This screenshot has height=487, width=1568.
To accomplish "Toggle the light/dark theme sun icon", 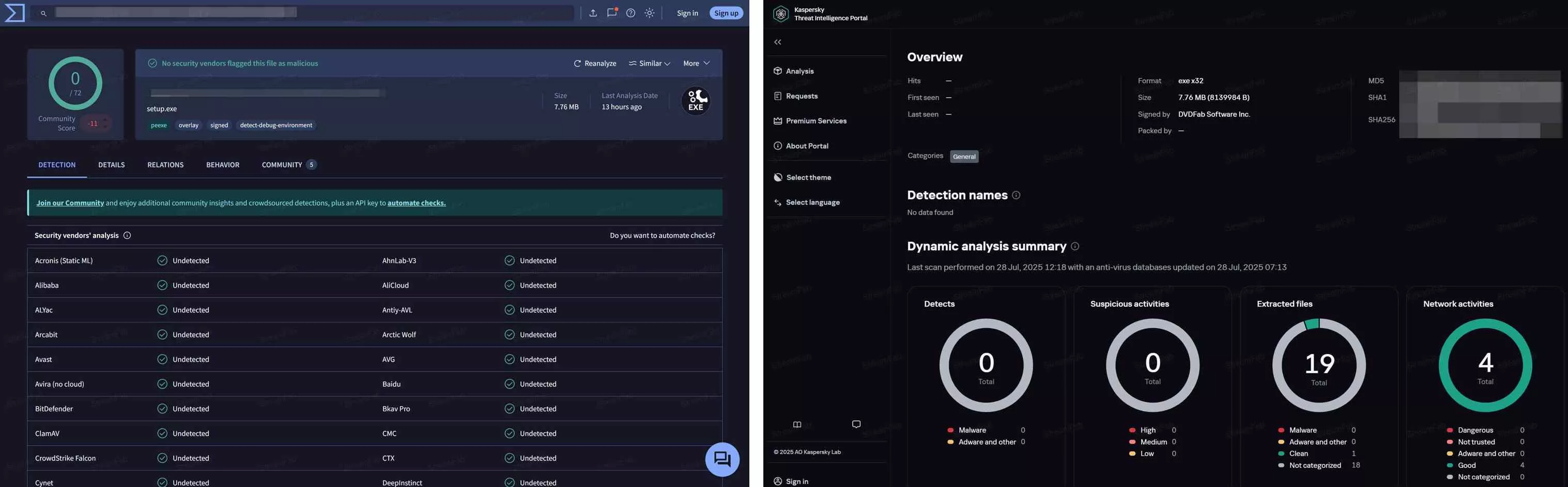I will [x=650, y=13].
